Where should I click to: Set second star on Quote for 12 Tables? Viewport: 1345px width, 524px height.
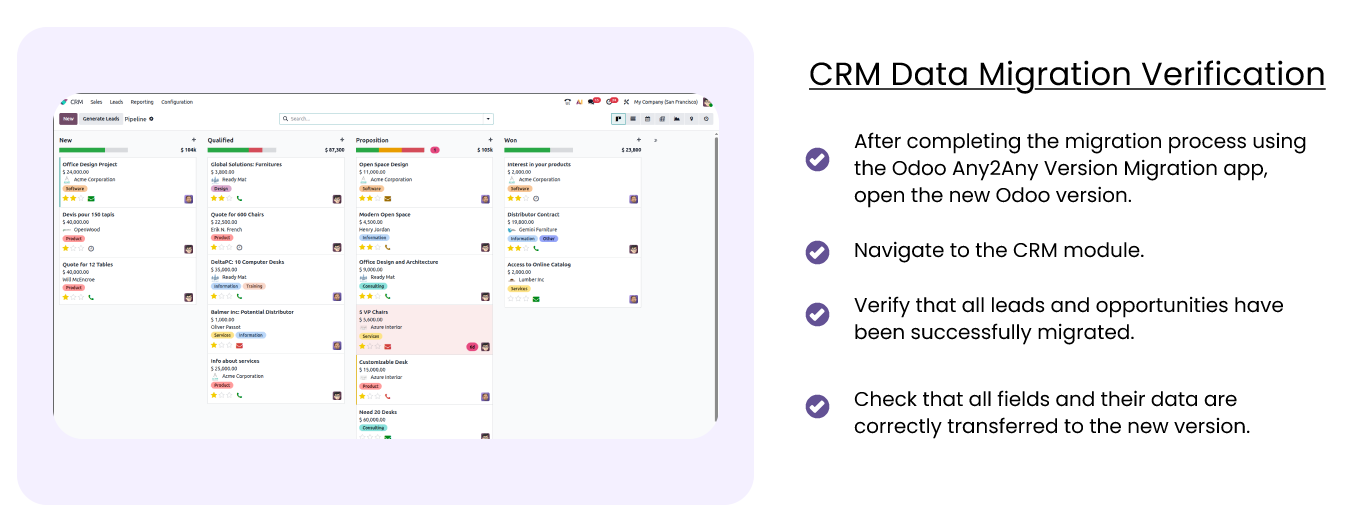[73, 297]
